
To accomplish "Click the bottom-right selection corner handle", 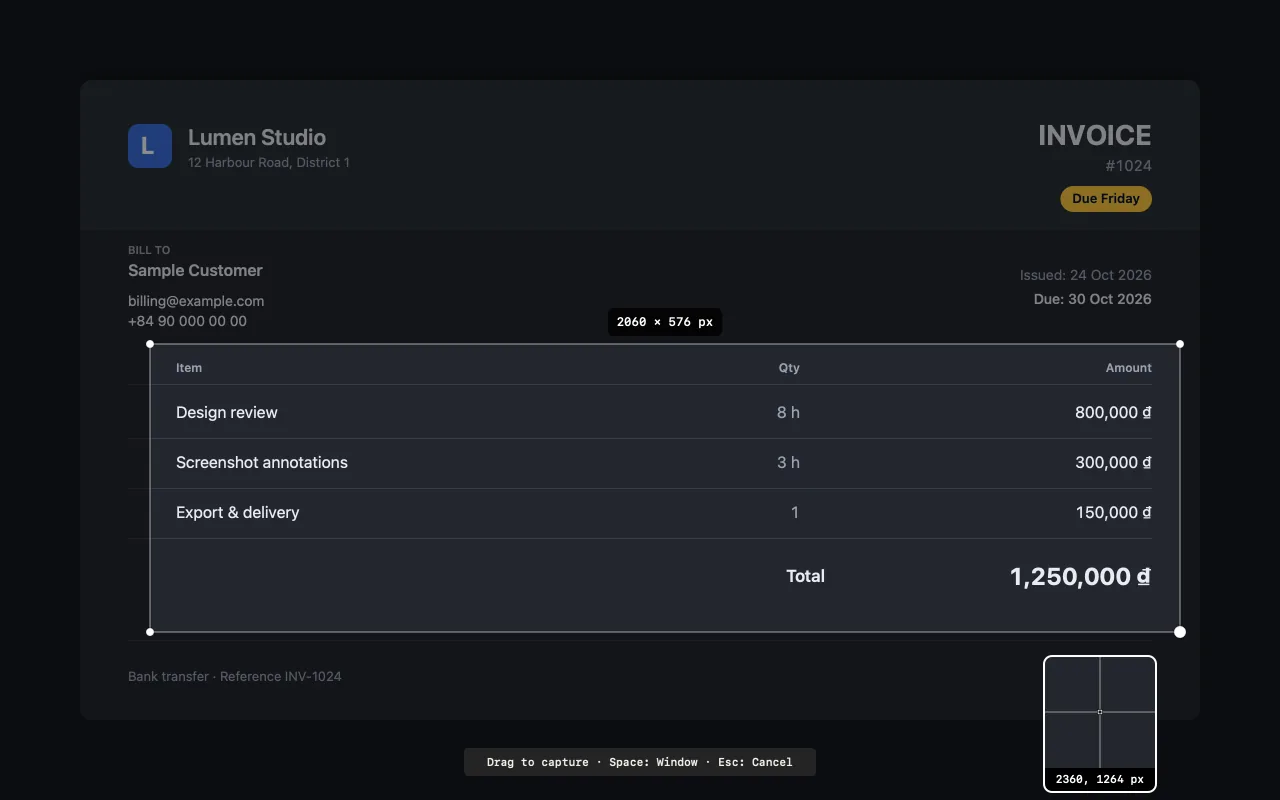I will (1180, 632).
